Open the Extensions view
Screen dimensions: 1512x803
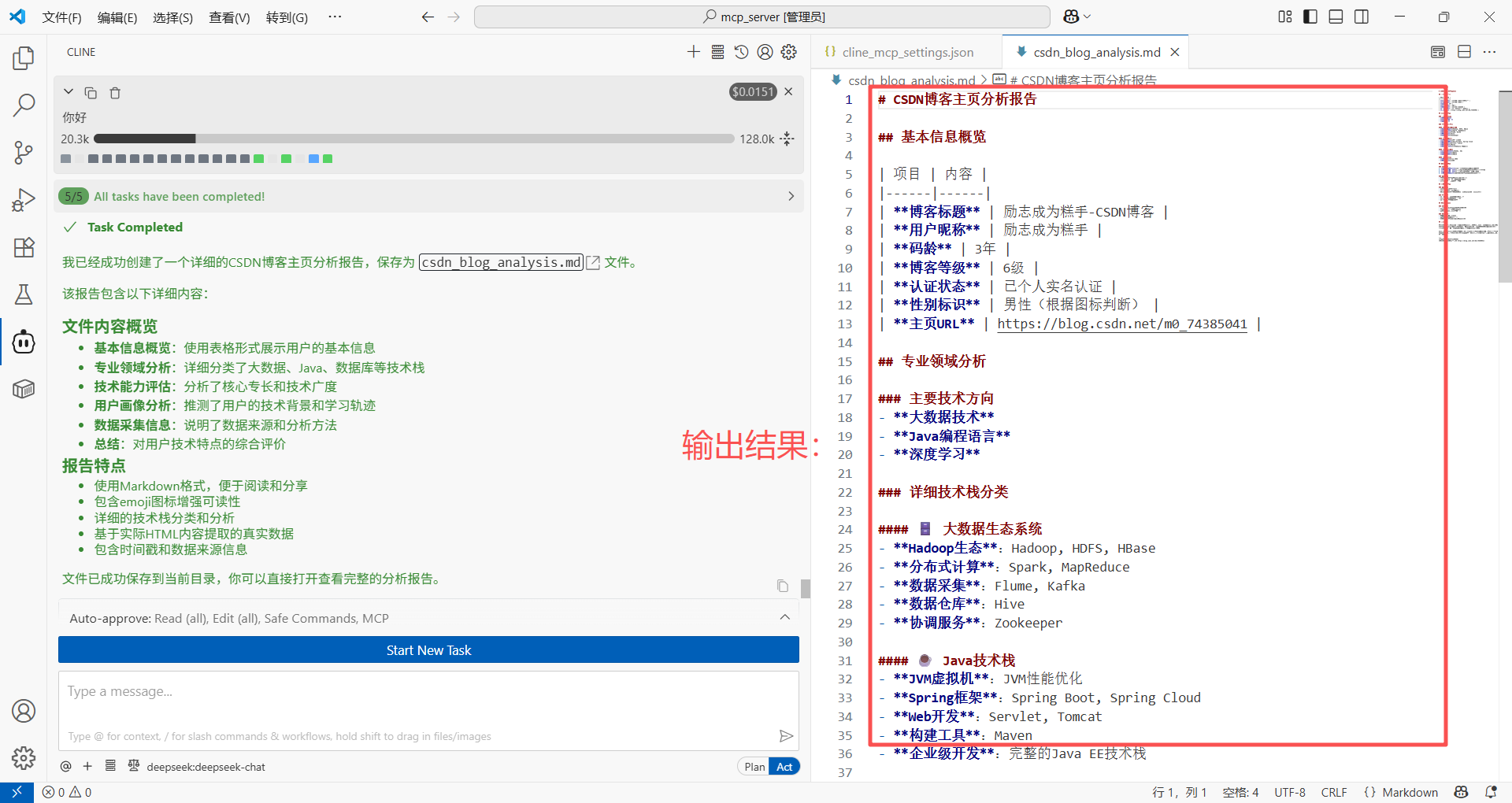pyautogui.click(x=24, y=247)
